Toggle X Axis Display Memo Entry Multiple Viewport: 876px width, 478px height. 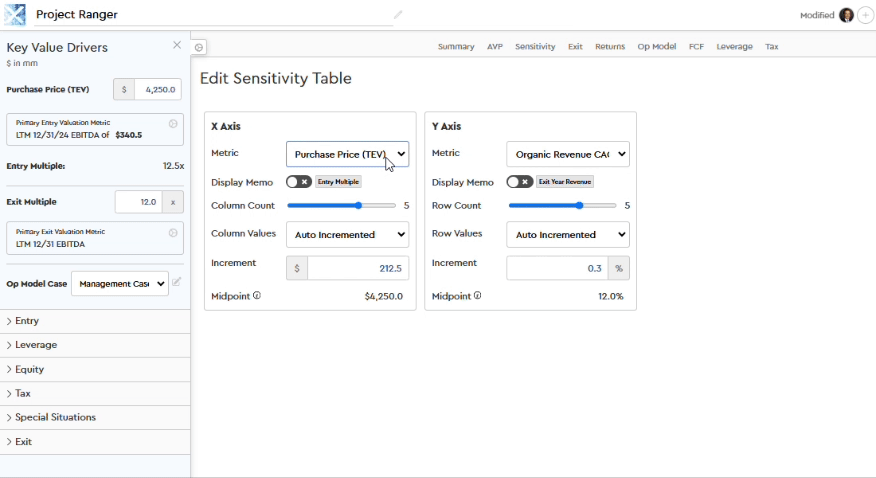pyautogui.click(x=298, y=182)
